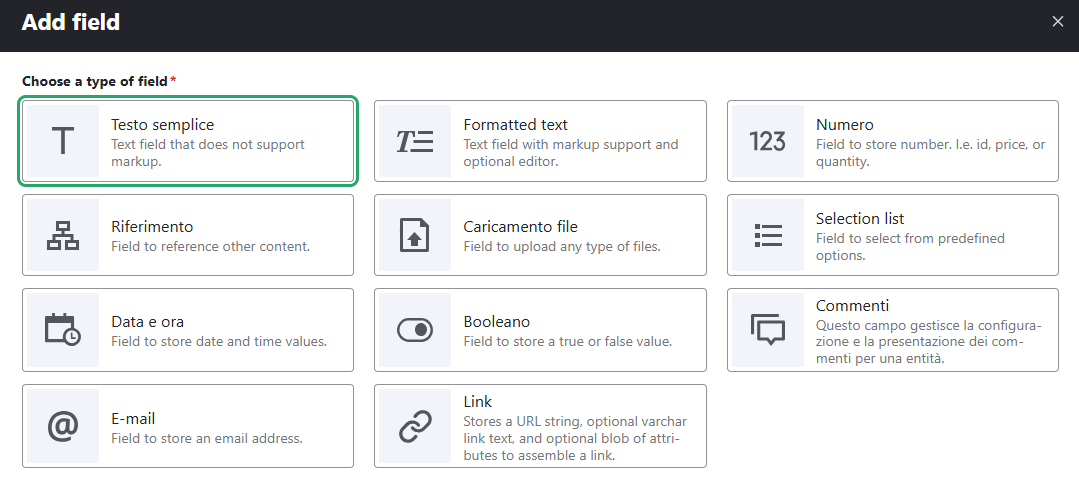This screenshot has width=1079, height=477.
Task: Select the 123 Numero icon
Action: click(x=767, y=142)
